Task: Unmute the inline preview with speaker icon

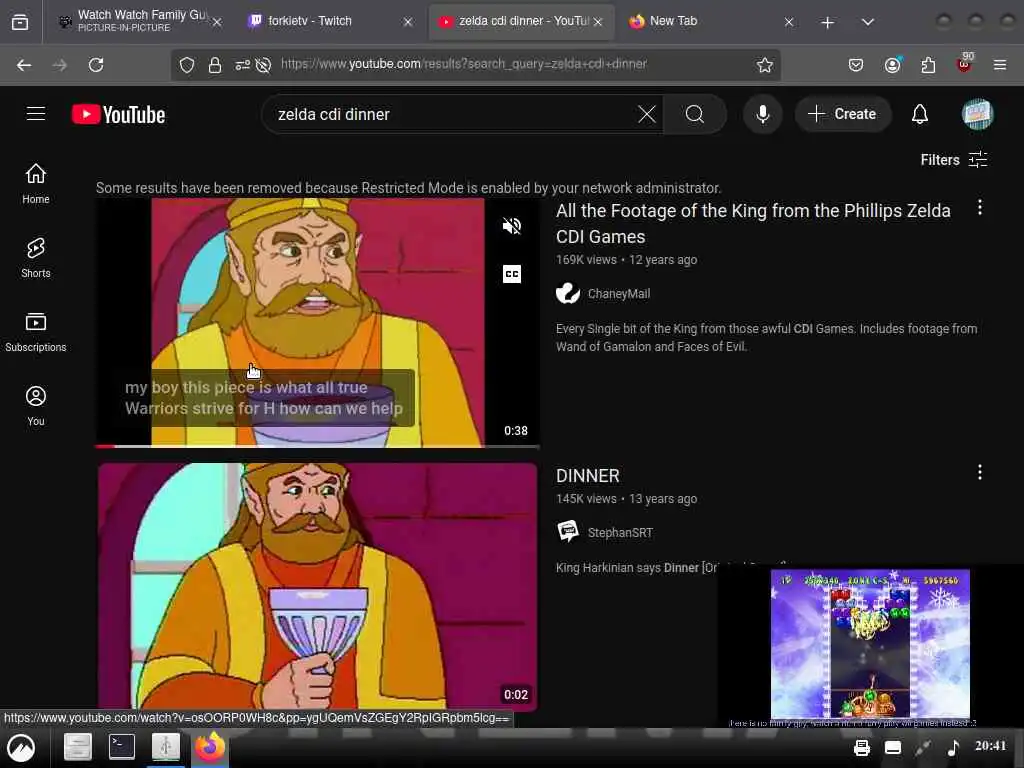Action: tap(511, 226)
